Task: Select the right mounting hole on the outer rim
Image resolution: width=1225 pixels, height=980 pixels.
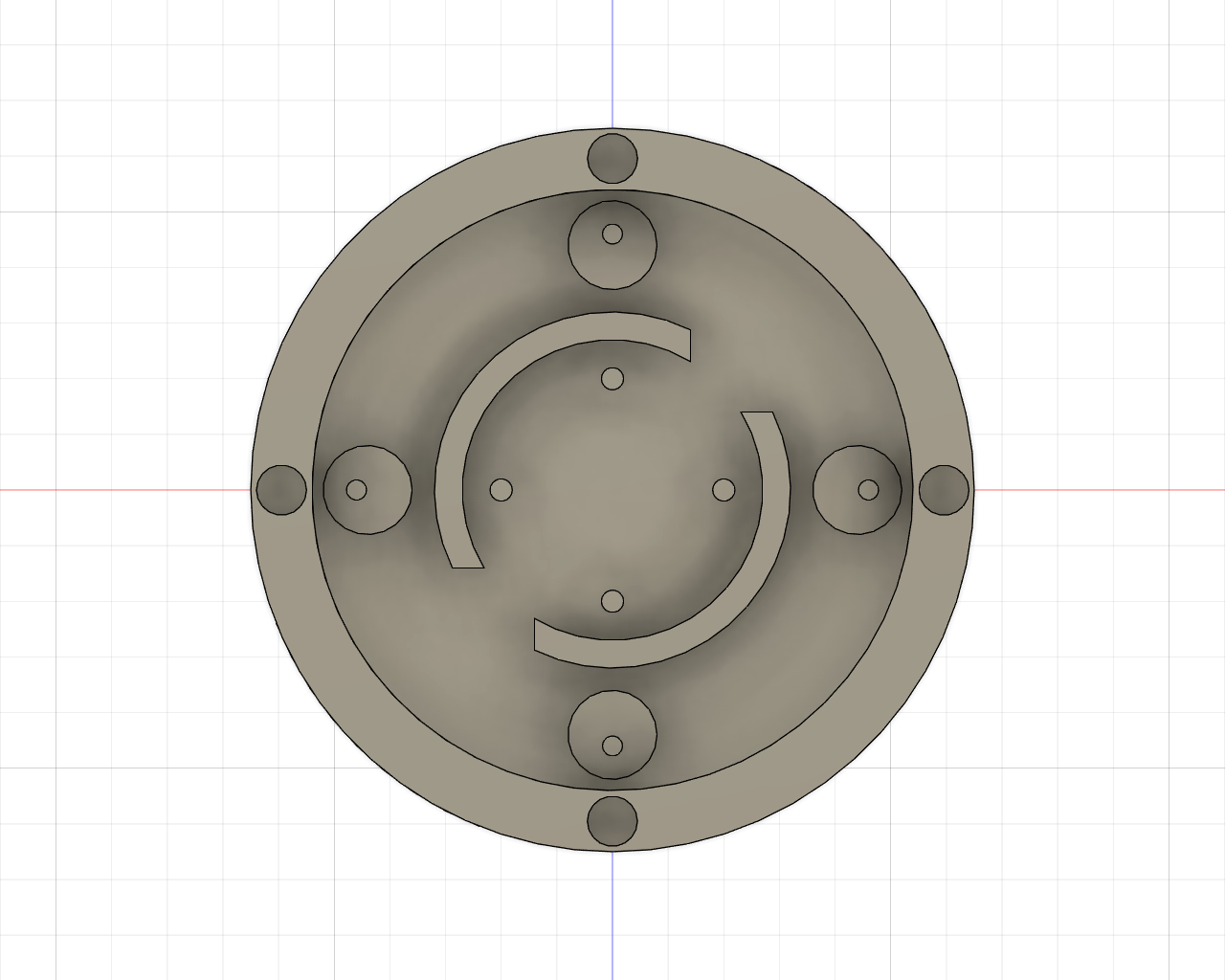Action: coord(946,490)
